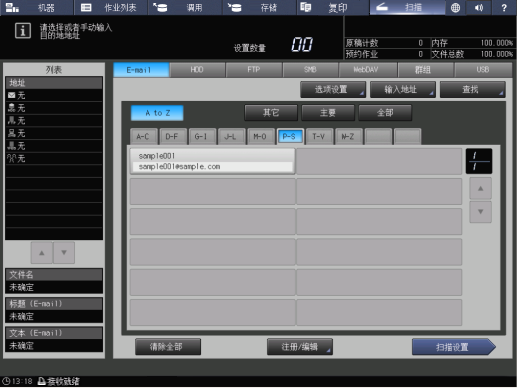Click the left list scroll-up arrow
The width and height of the screenshot is (517, 388).
pyautogui.click(x=42, y=253)
